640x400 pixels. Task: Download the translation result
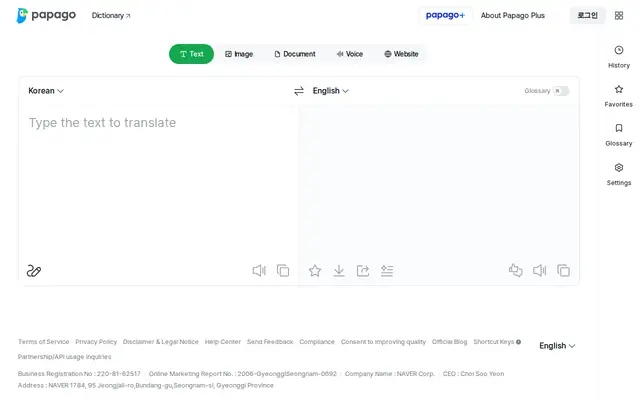[339, 271]
